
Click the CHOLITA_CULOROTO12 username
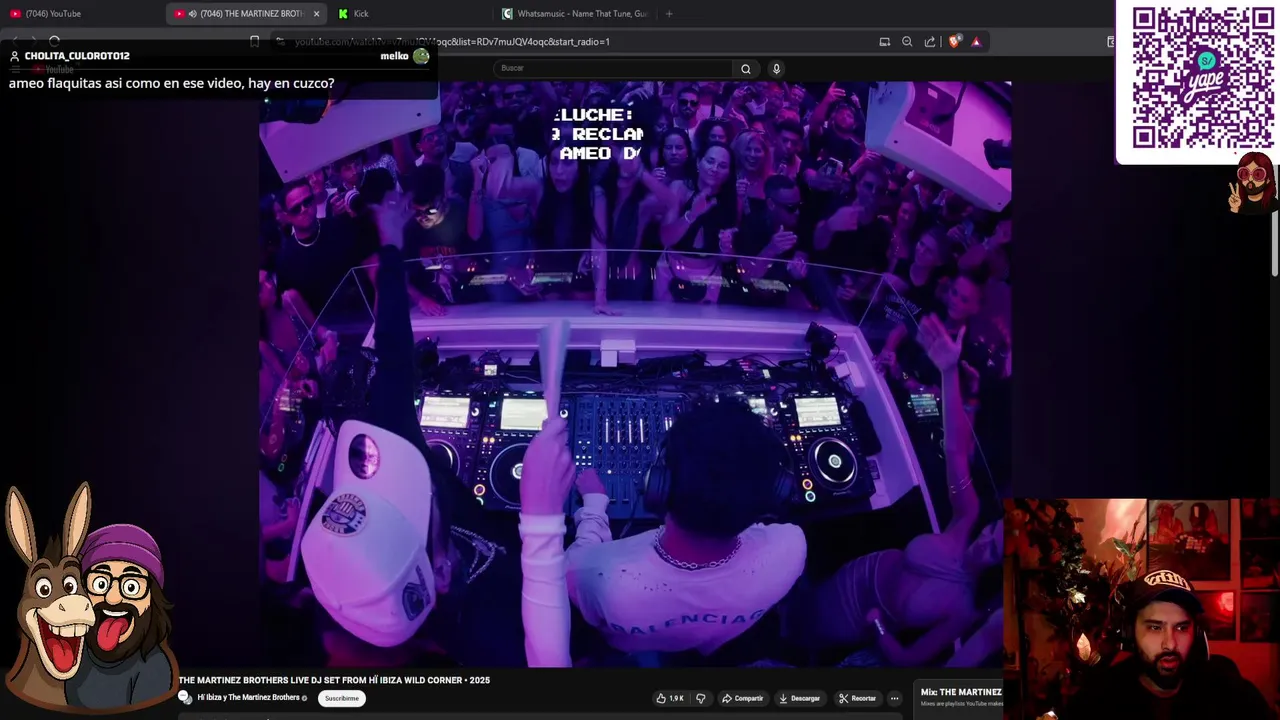(x=77, y=56)
